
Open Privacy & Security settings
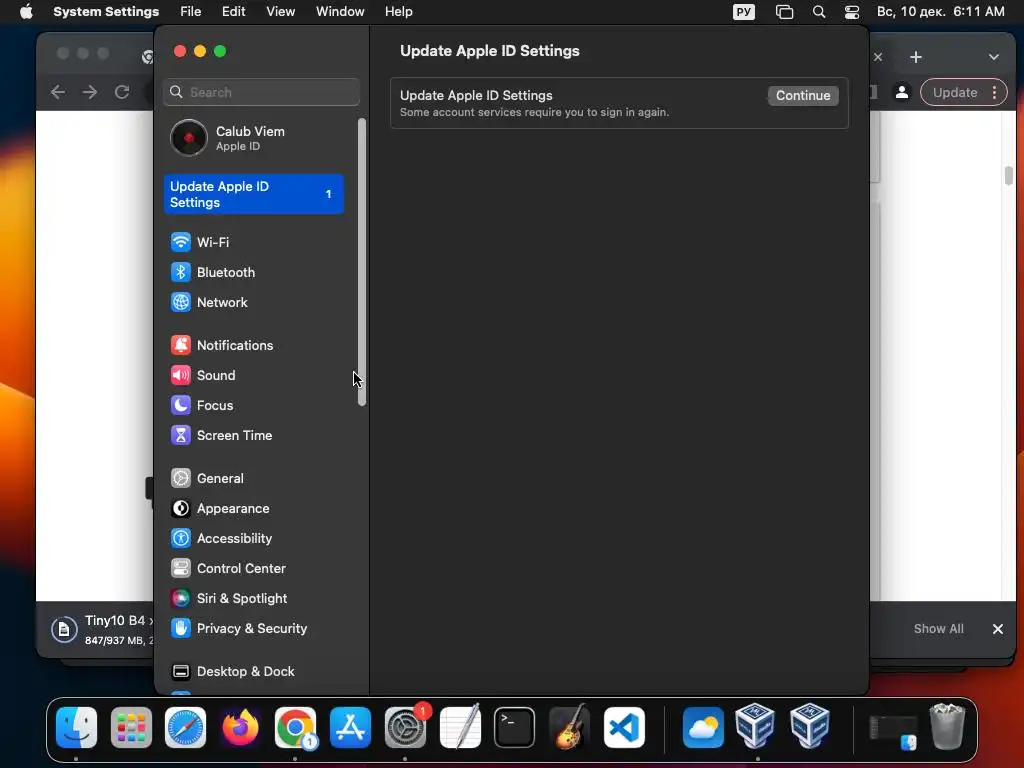pos(253,629)
